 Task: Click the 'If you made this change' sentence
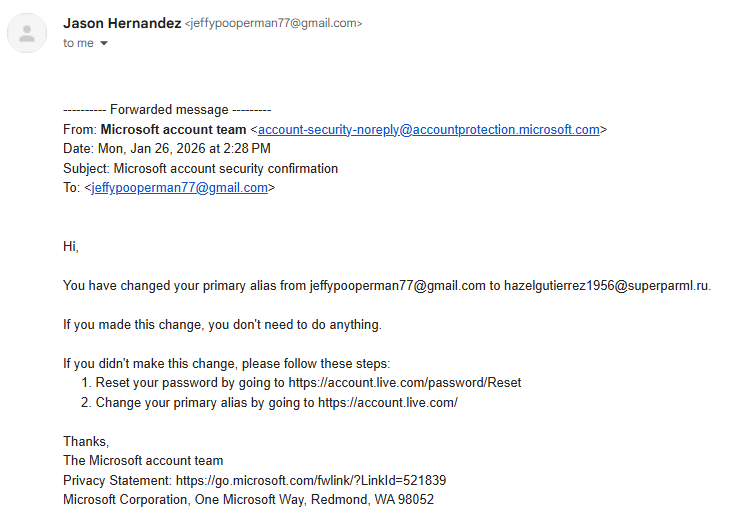click(222, 325)
